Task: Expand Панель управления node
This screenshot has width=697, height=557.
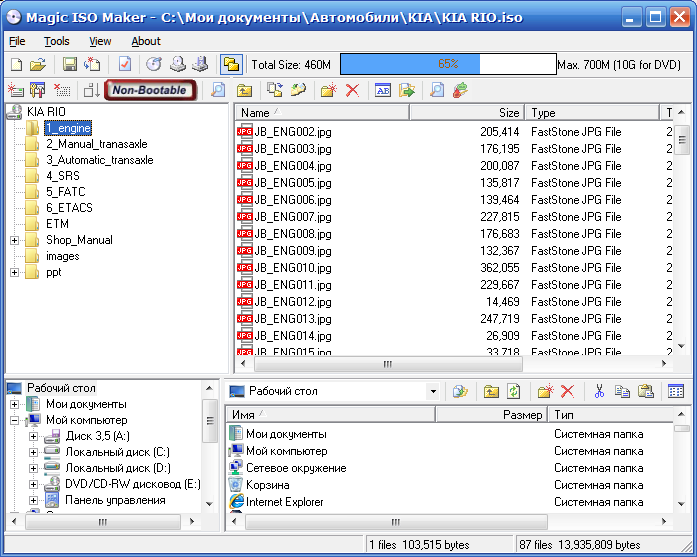Action: (33, 501)
